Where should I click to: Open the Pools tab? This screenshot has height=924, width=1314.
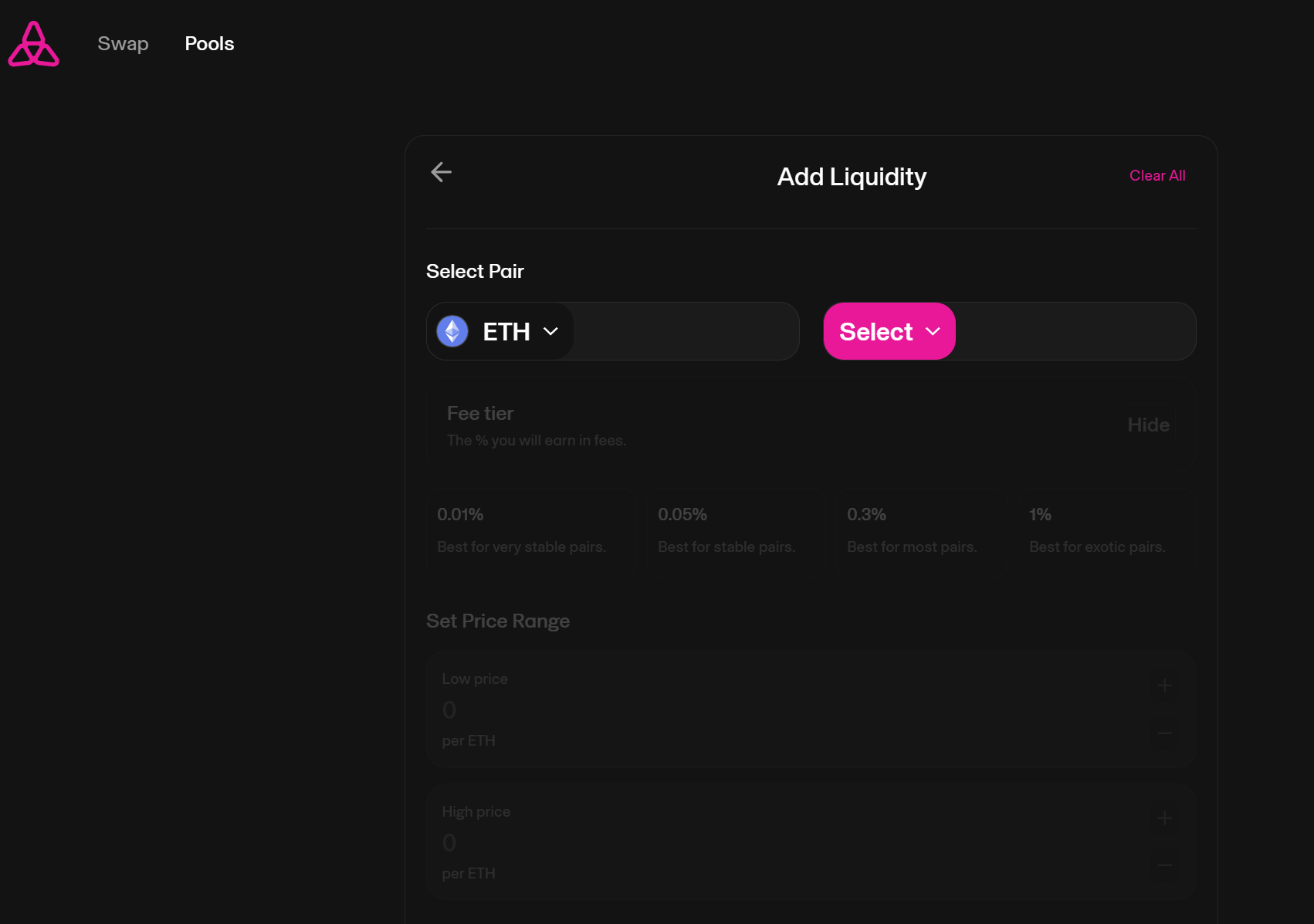(x=209, y=44)
